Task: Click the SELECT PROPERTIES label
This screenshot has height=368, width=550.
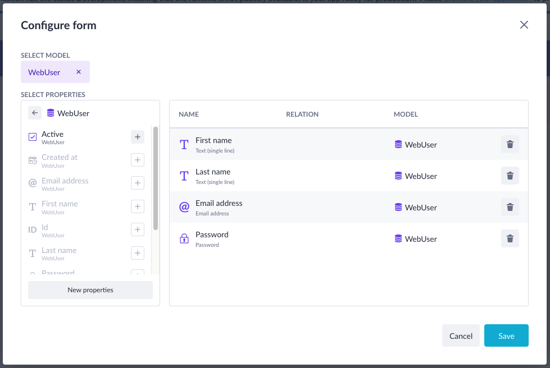Action: pyautogui.click(x=53, y=95)
